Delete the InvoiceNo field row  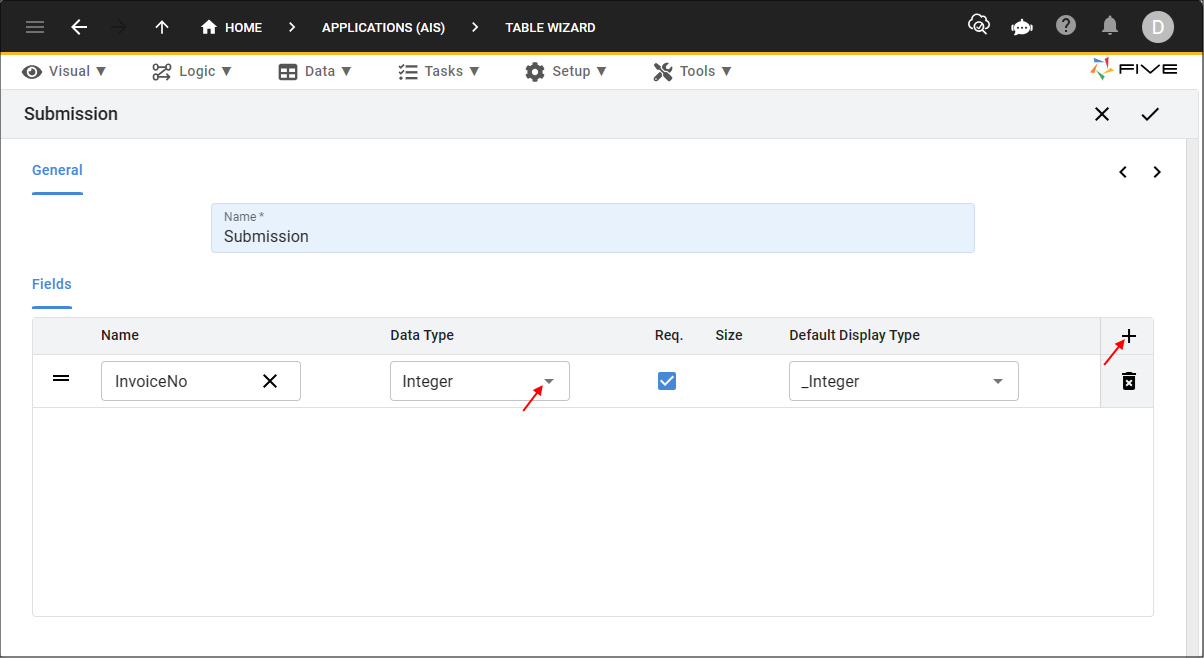point(1128,381)
